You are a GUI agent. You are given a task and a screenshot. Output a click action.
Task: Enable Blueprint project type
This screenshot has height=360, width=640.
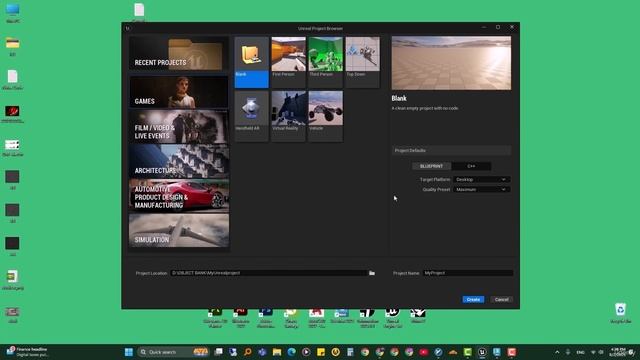[x=431, y=166]
